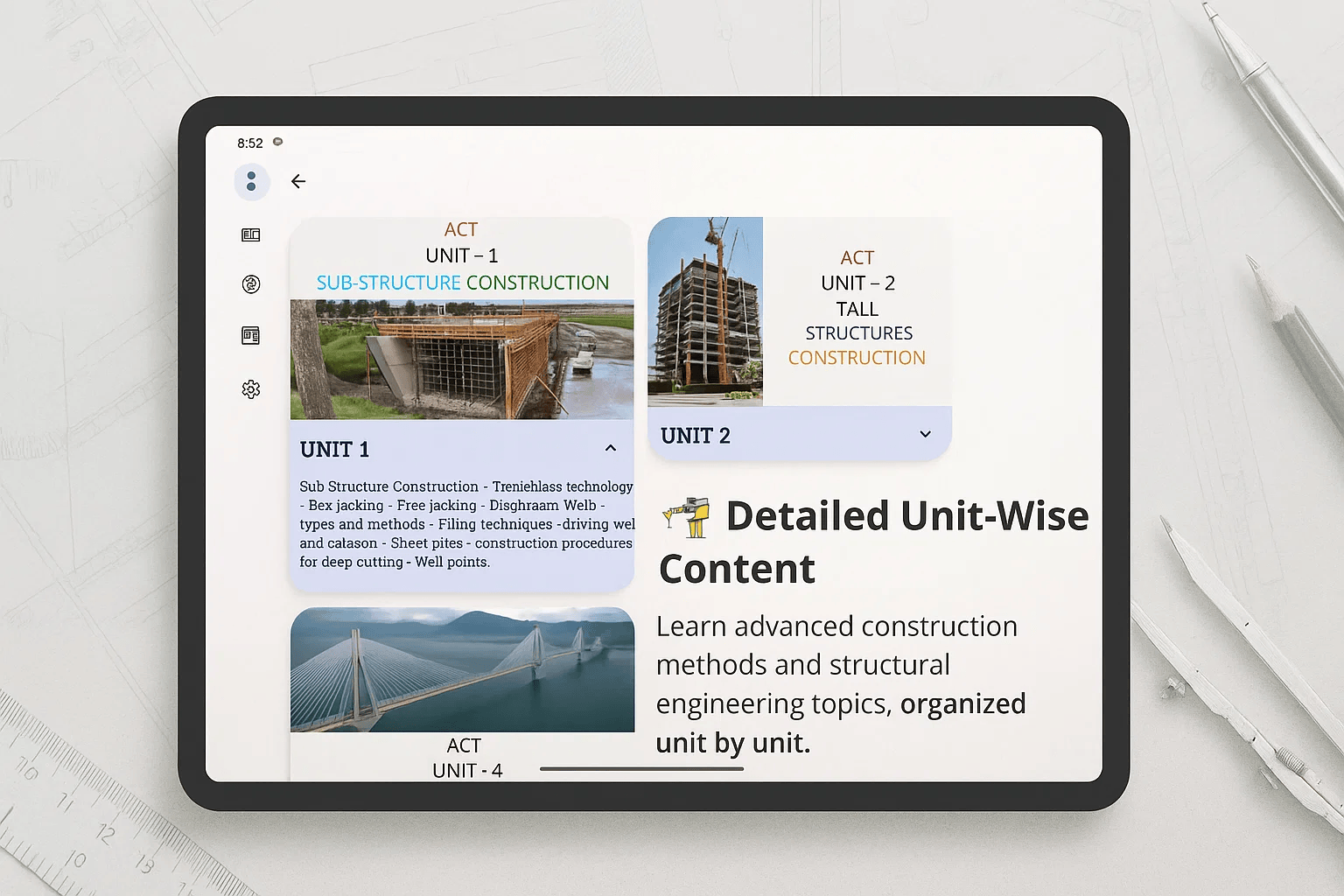The width and height of the screenshot is (1344, 896).
Task: Click the bridge thumbnail image
Action: (462, 669)
